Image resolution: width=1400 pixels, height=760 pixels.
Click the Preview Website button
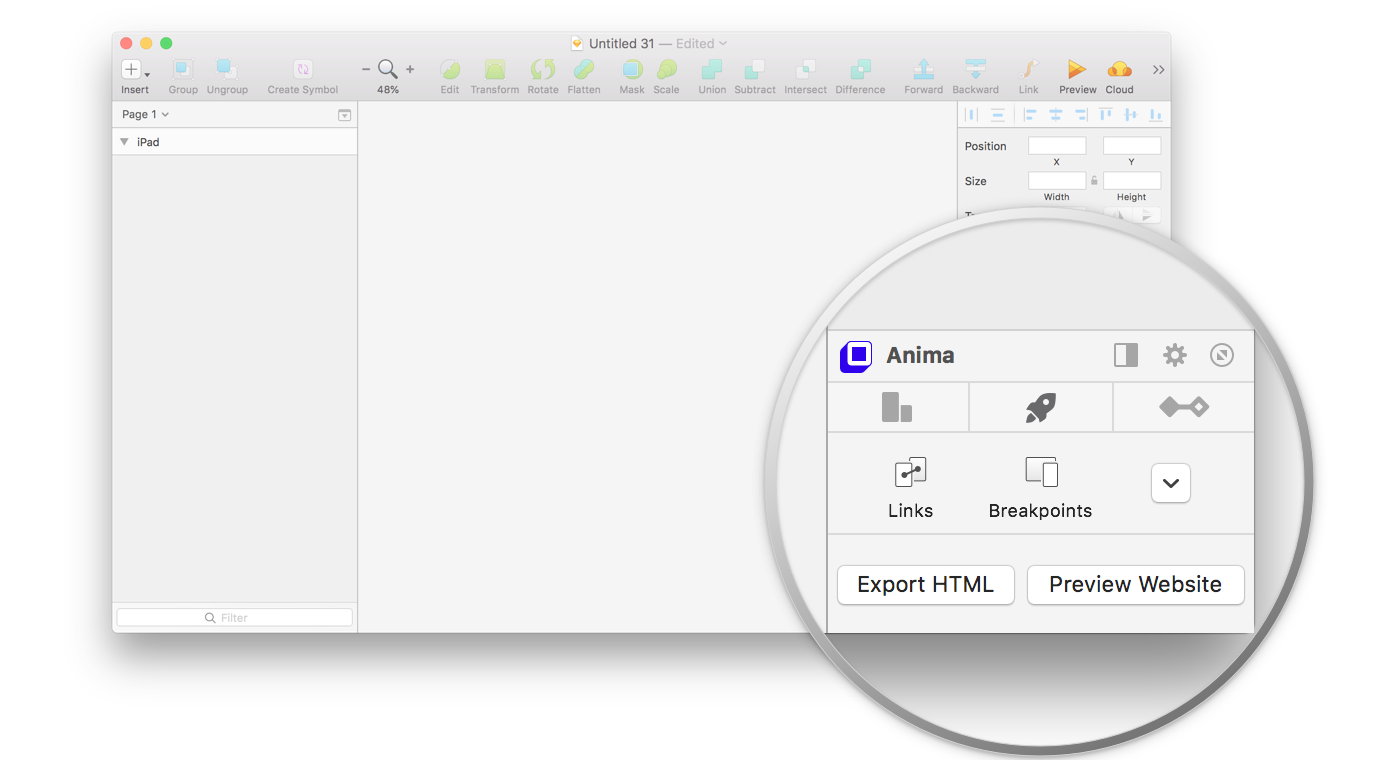click(x=1136, y=585)
